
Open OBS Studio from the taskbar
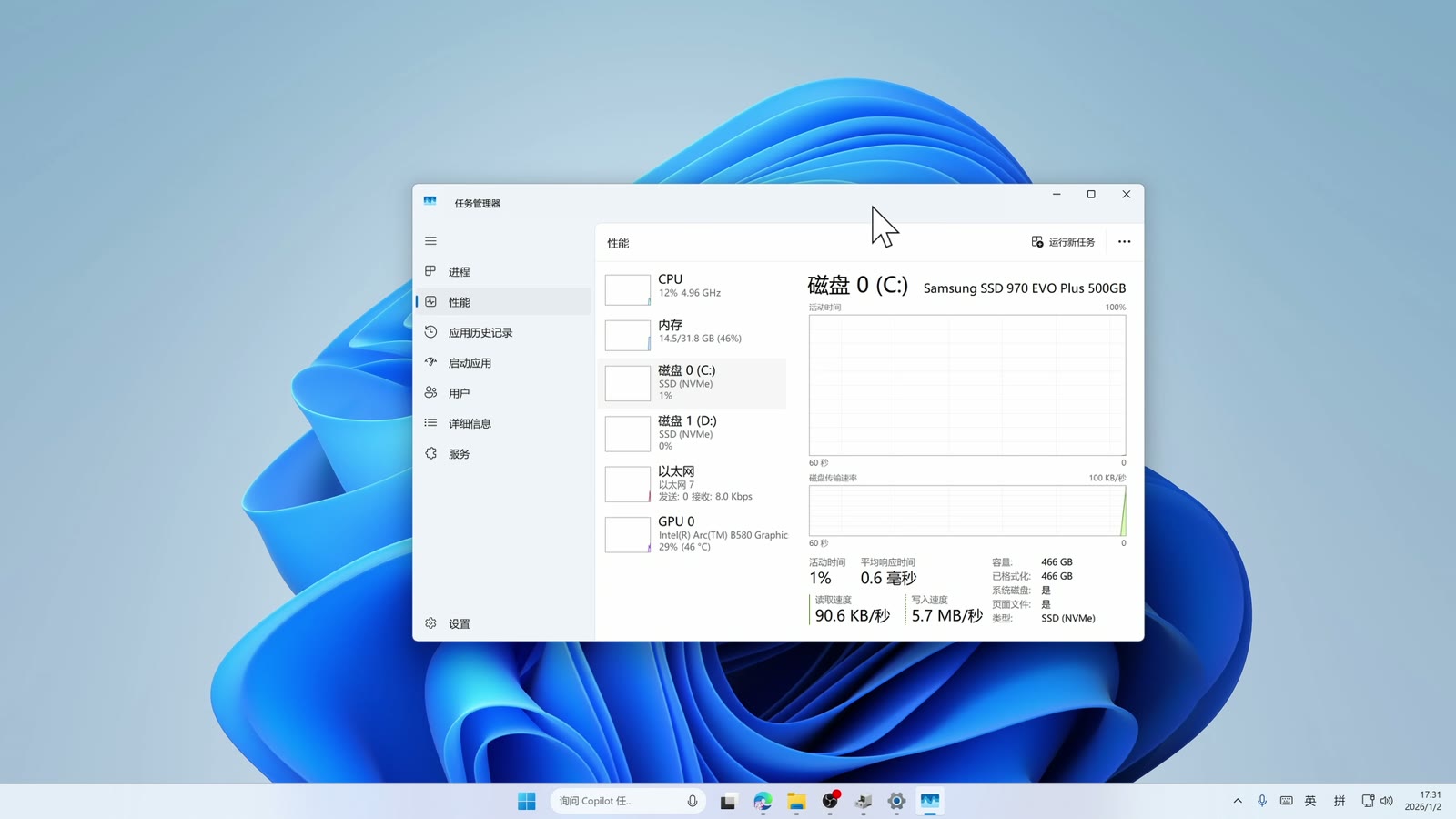pos(830,801)
